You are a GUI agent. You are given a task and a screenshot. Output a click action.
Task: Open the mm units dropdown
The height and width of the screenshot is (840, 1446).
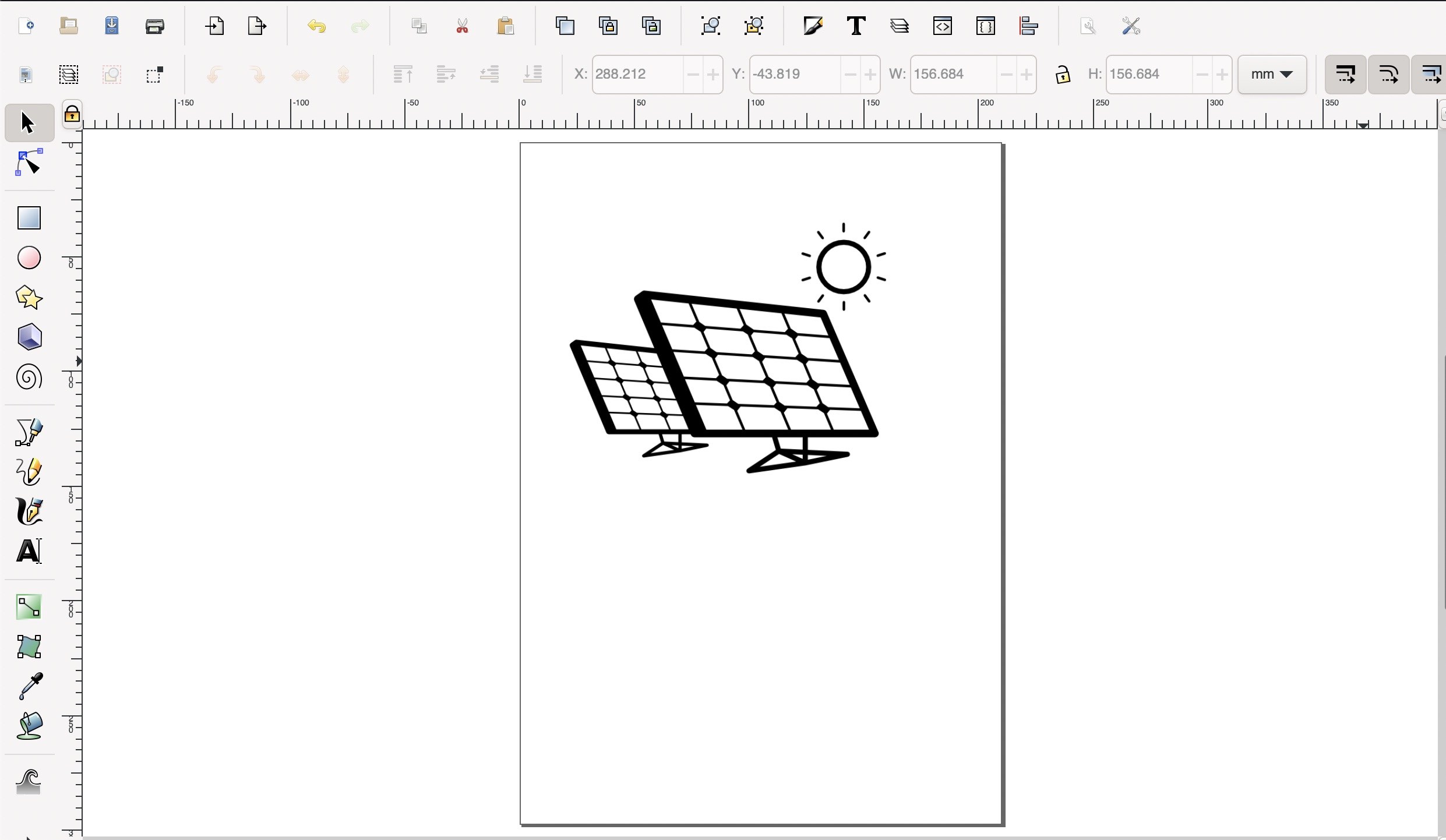click(x=1272, y=75)
